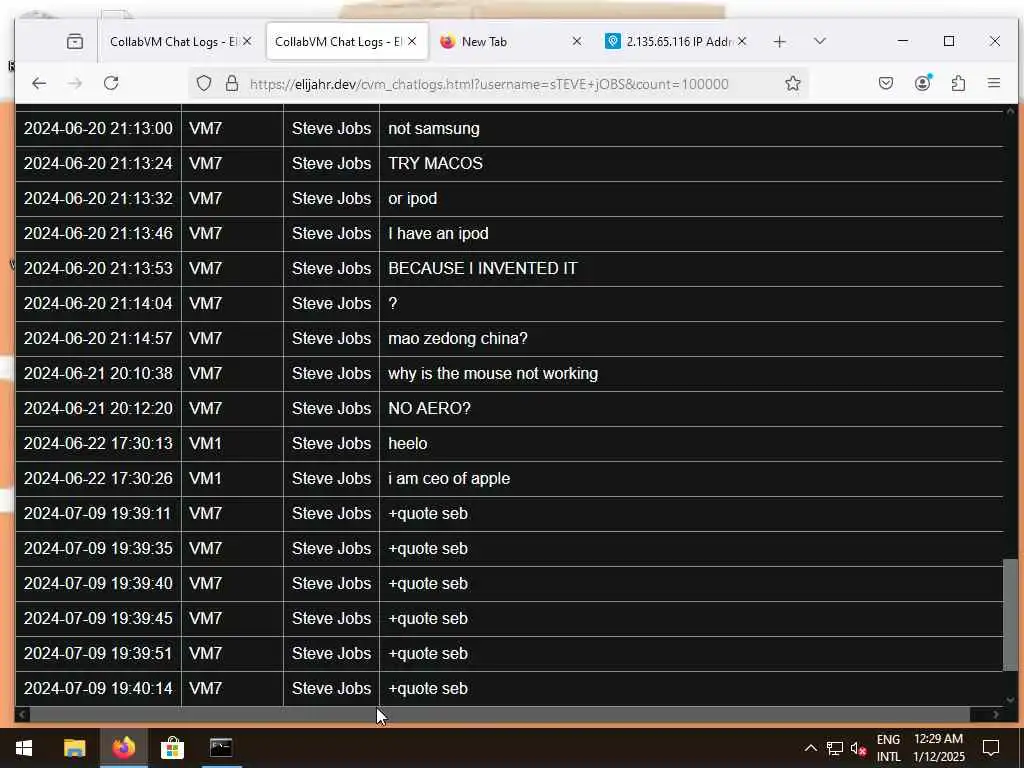Click '+quote seb' in the 19:39:35 row
Image resolution: width=1024 pixels, height=768 pixels.
click(428, 549)
